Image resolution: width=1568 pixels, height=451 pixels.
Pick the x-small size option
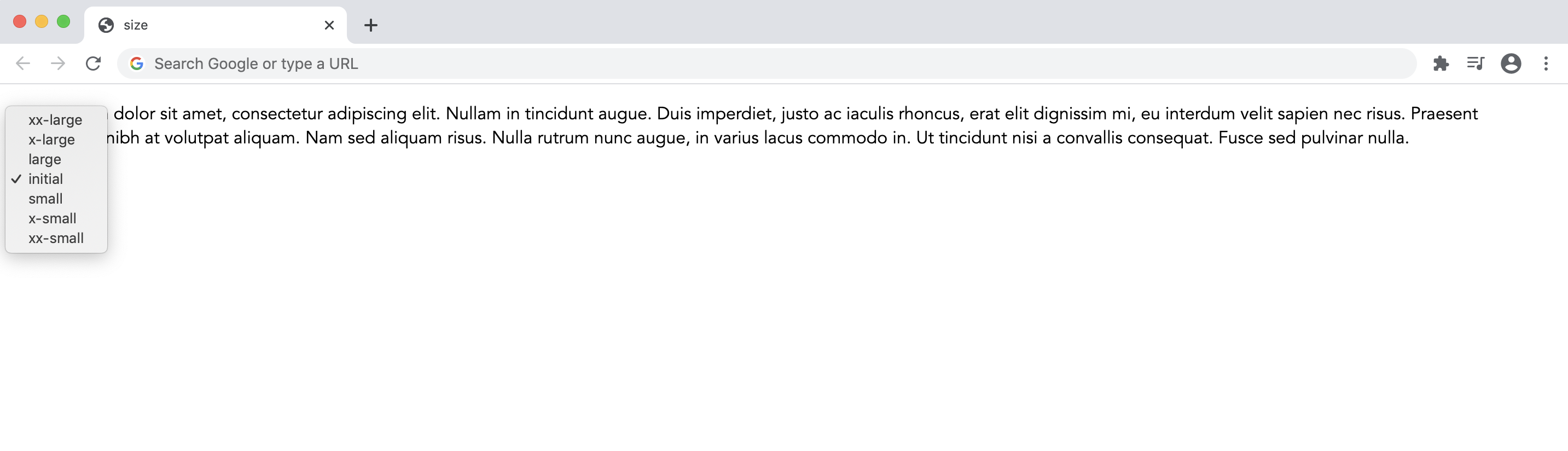53,218
